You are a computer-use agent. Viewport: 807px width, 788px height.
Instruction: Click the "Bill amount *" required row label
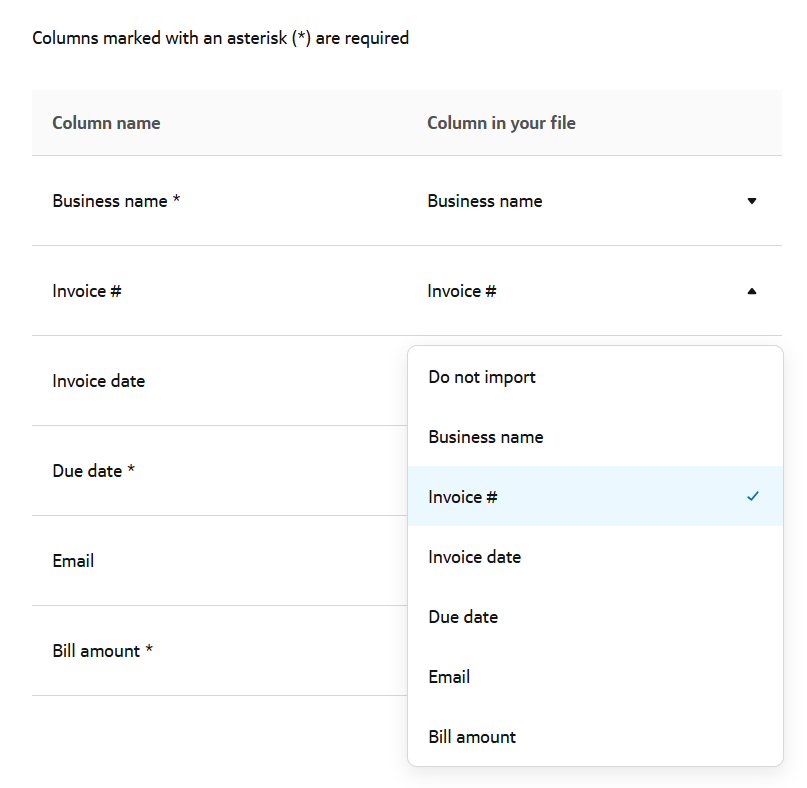(x=102, y=651)
